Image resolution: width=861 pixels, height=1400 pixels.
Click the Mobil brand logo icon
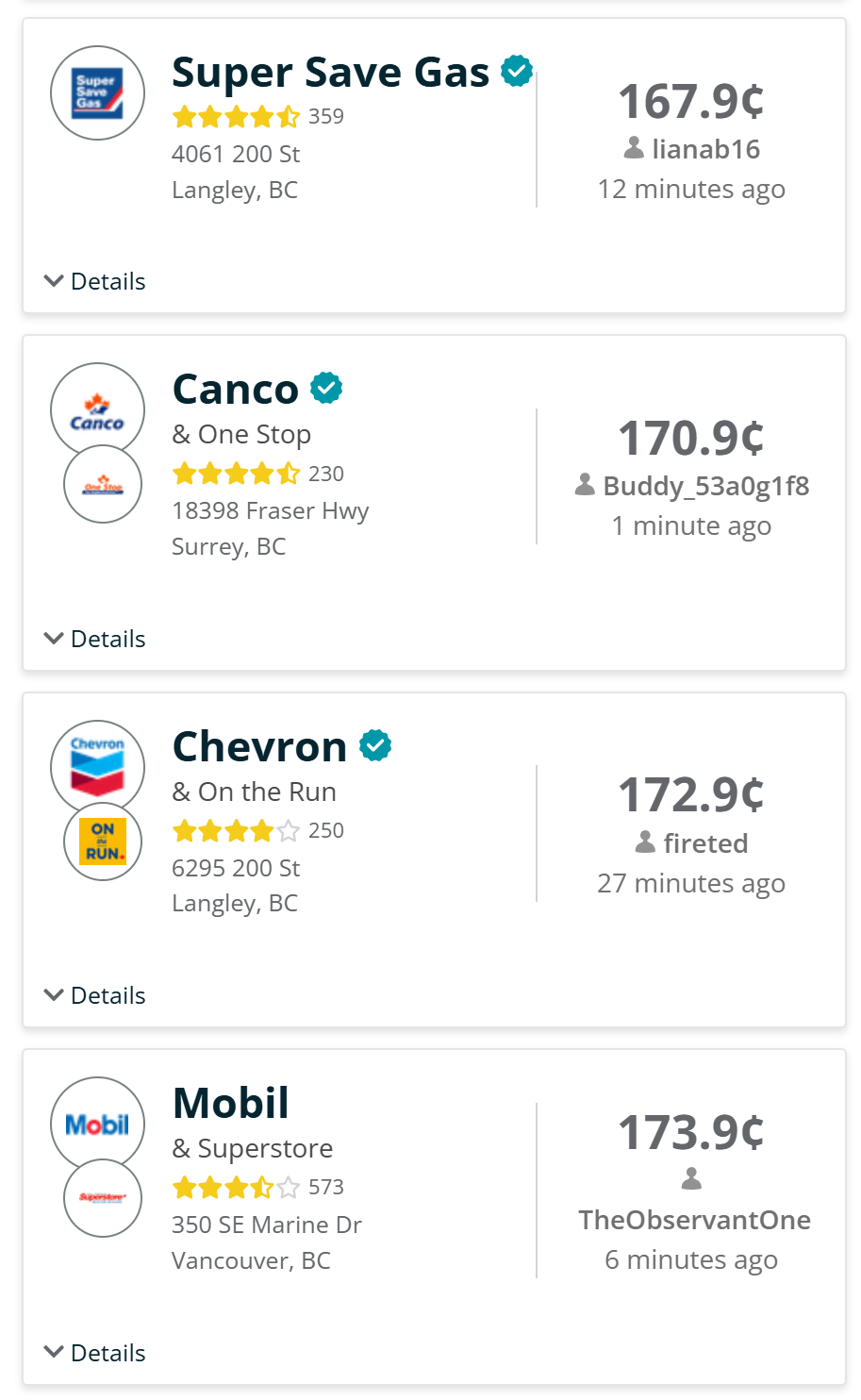pos(97,1125)
